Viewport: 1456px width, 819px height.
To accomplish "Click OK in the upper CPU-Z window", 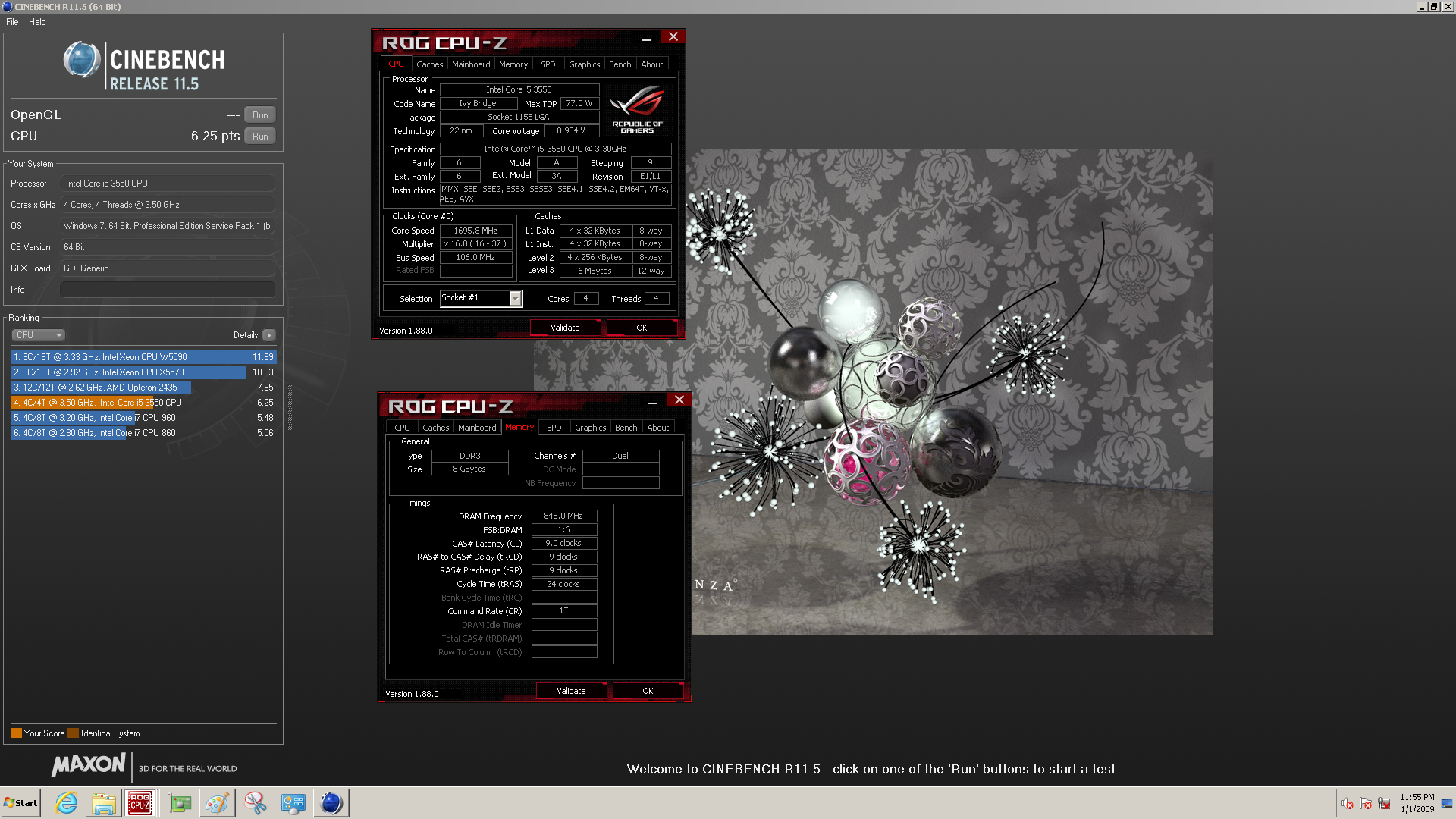I will 642,328.
